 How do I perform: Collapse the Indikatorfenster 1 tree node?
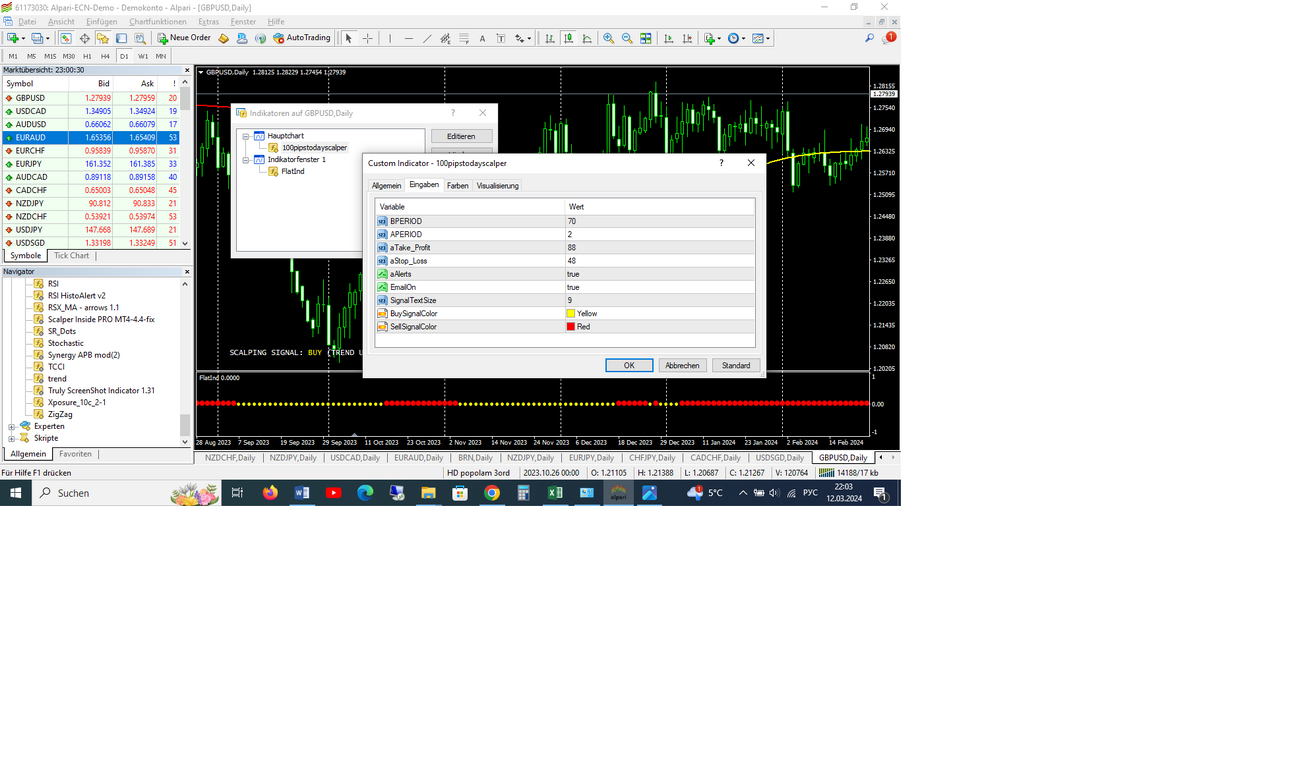click(x=246, y=159)
